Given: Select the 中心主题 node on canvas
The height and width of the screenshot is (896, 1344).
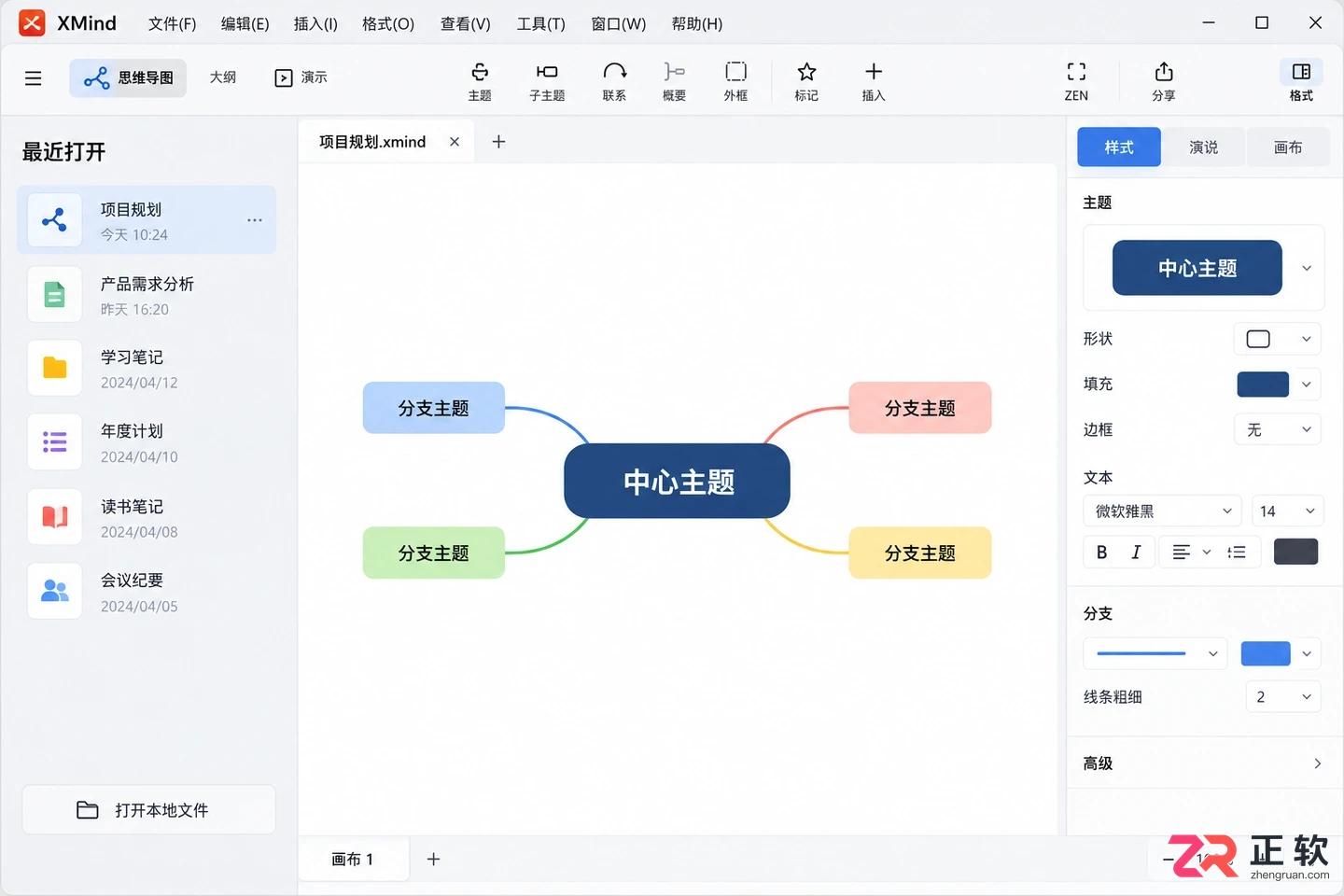Looking at the screenshot, I should 678,482.
